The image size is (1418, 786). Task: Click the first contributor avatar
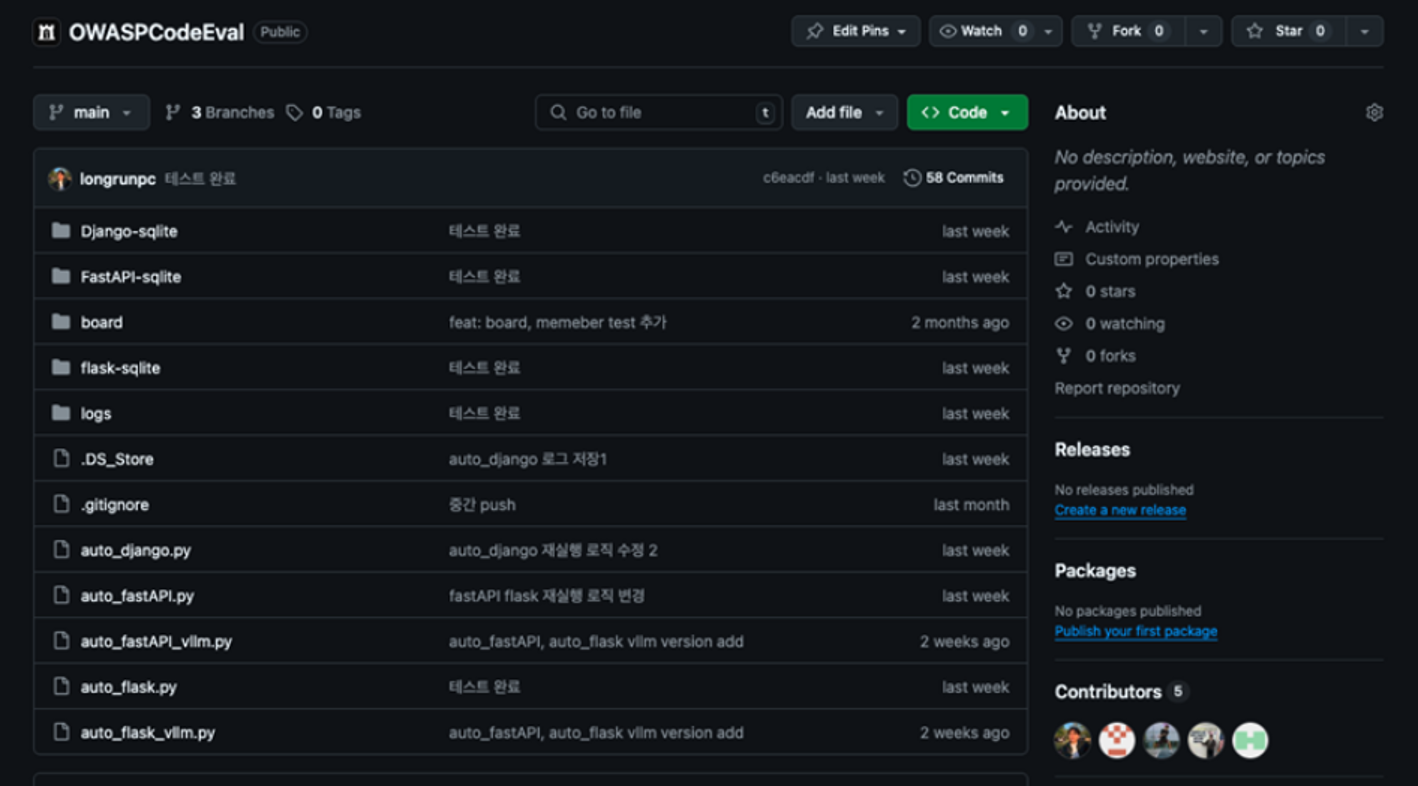1072,740
